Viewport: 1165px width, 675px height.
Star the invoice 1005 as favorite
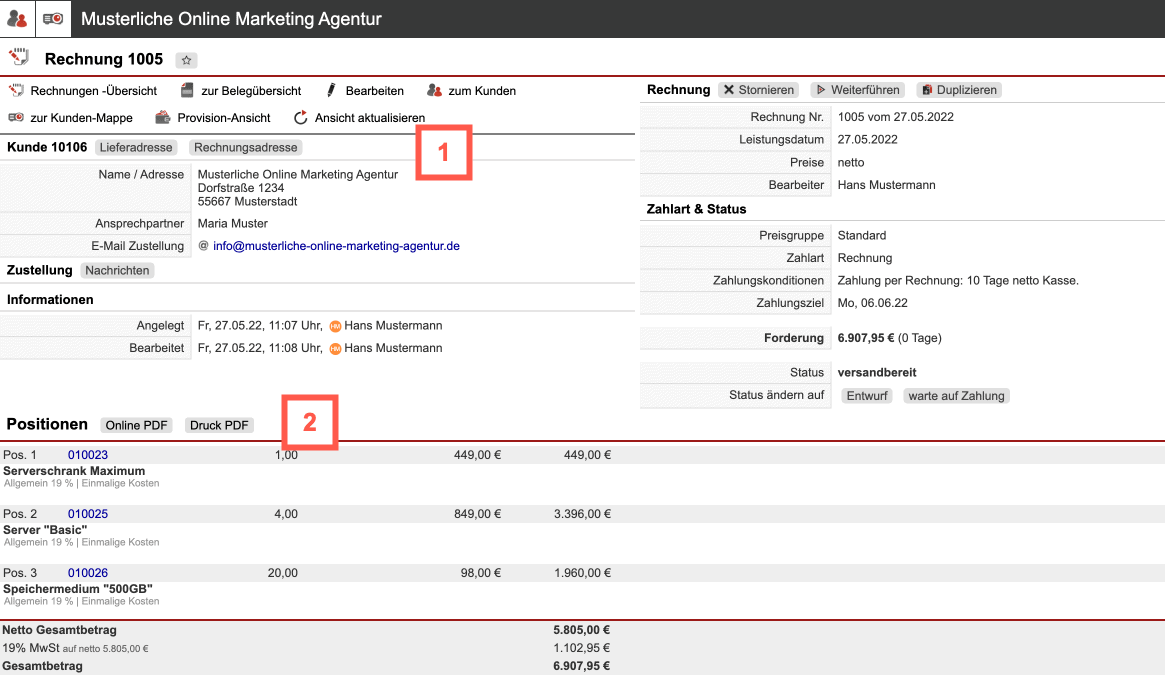coord(186,60)
